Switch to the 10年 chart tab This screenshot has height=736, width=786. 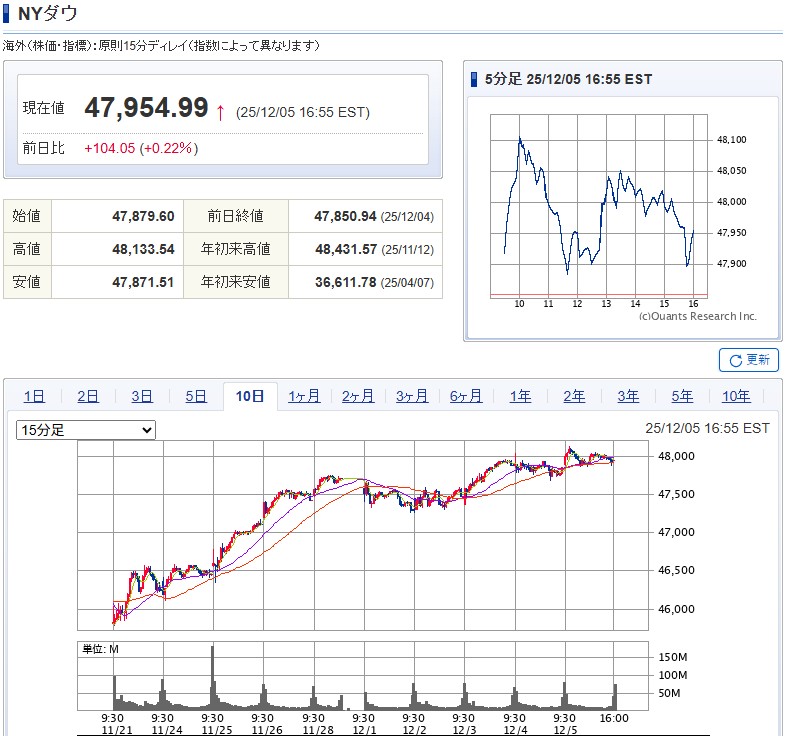736,396
